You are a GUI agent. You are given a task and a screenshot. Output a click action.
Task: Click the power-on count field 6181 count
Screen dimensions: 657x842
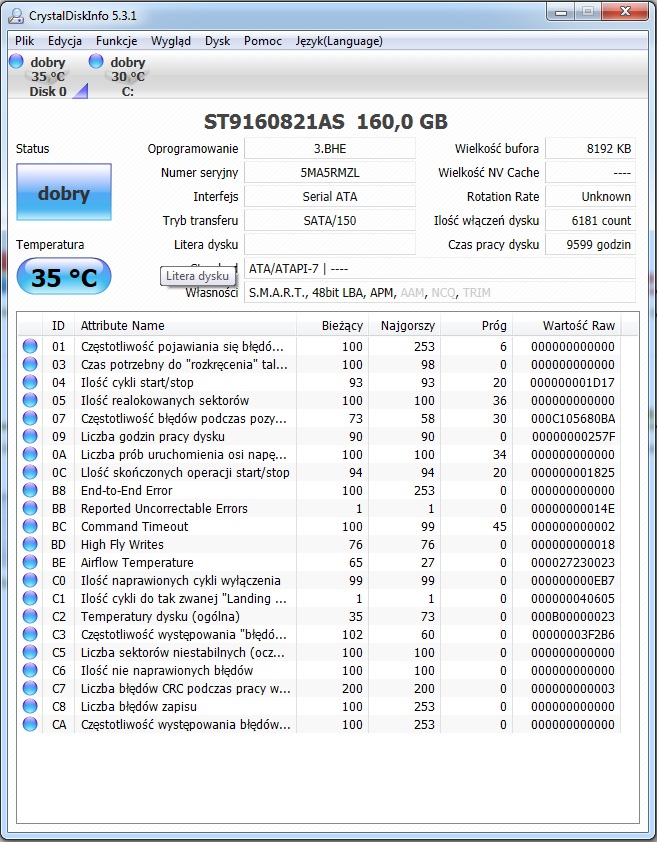click(x=590, y=220)
